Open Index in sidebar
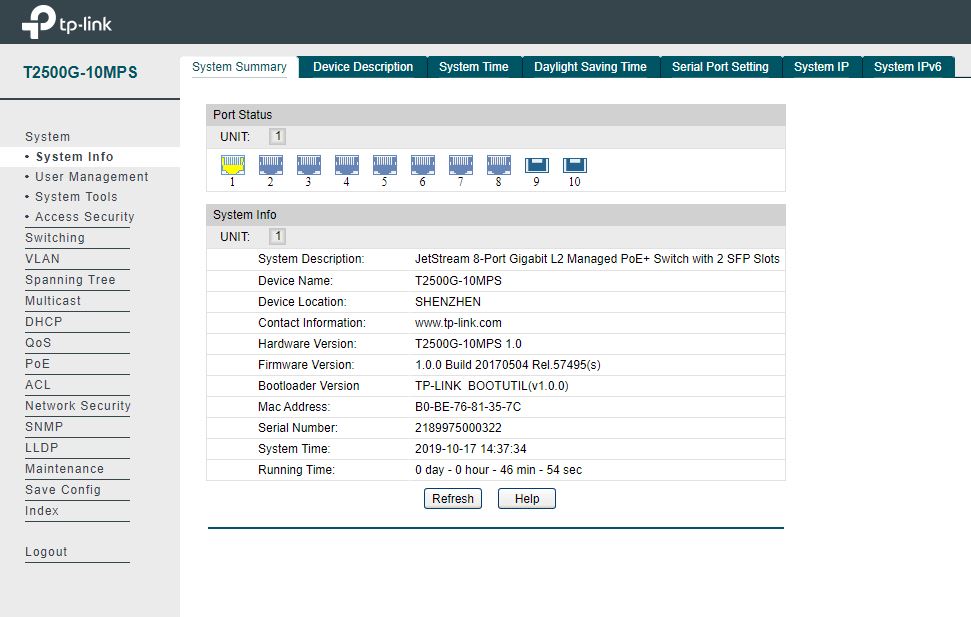Viewport: 971px width, 617px height. pos(42,511)
